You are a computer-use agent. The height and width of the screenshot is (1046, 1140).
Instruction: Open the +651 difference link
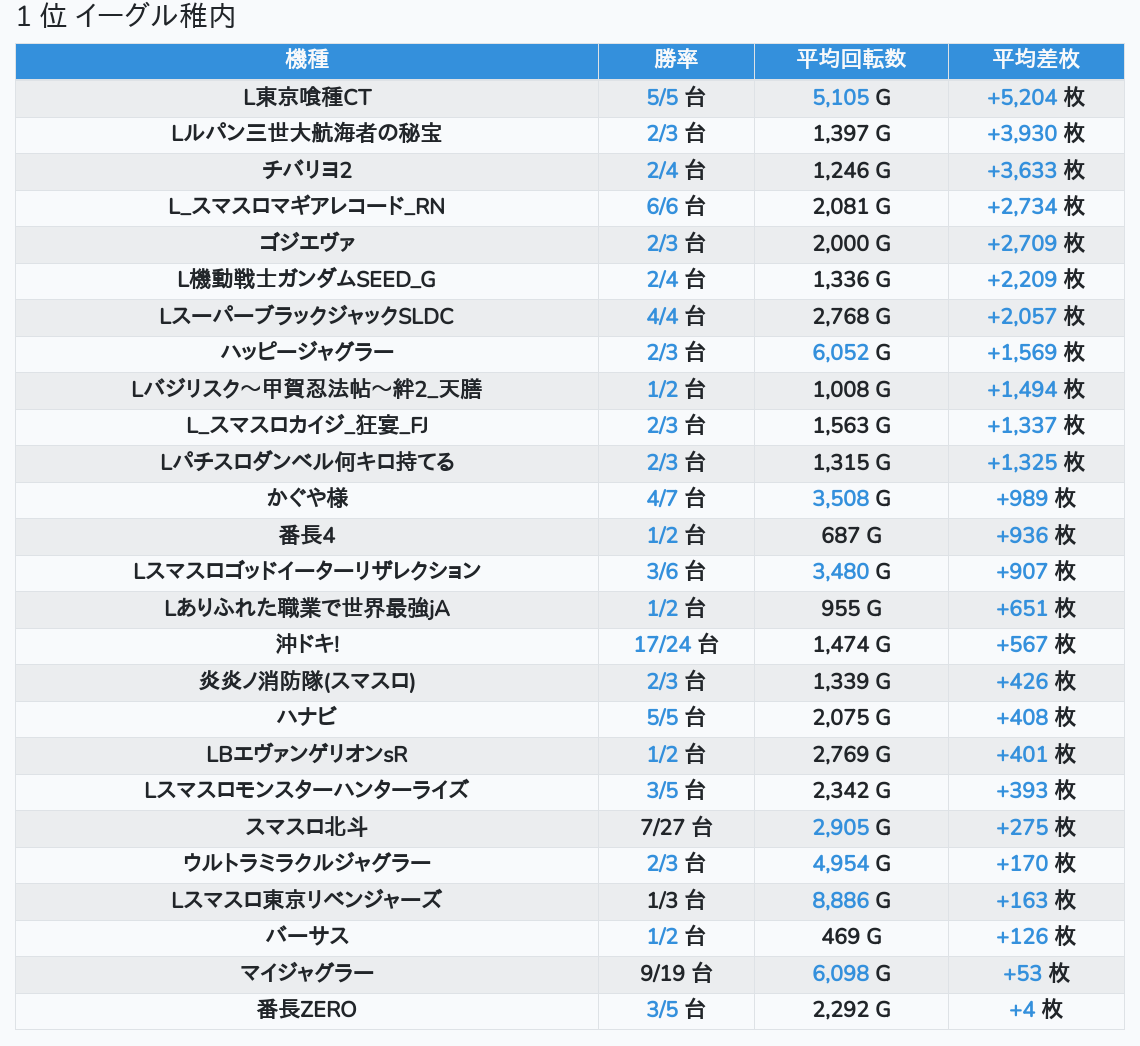[1021, 608]
